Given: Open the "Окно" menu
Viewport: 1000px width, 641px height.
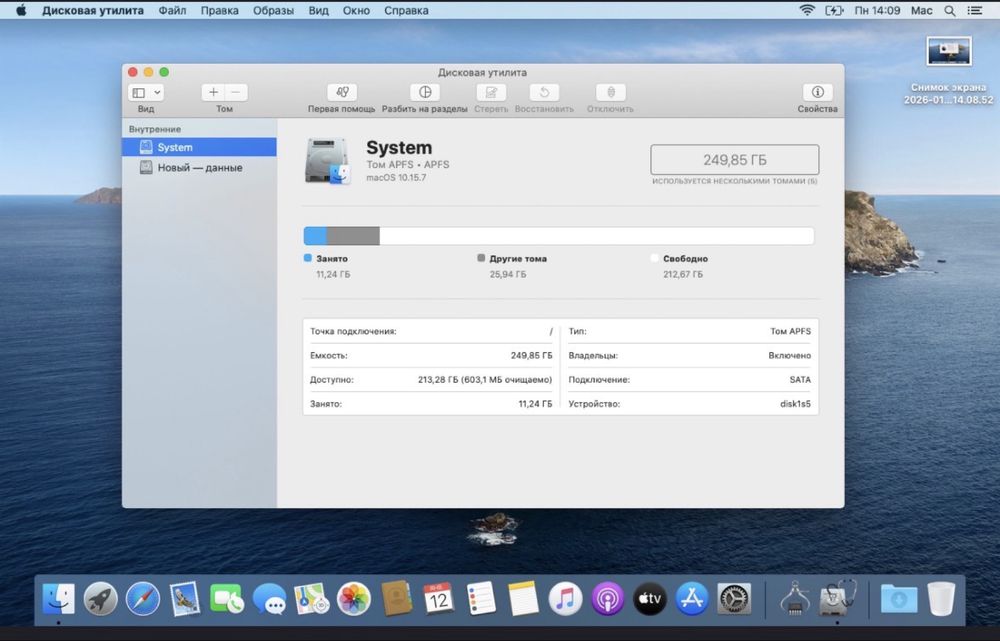Looking at the screenshot, I should 356,10.
